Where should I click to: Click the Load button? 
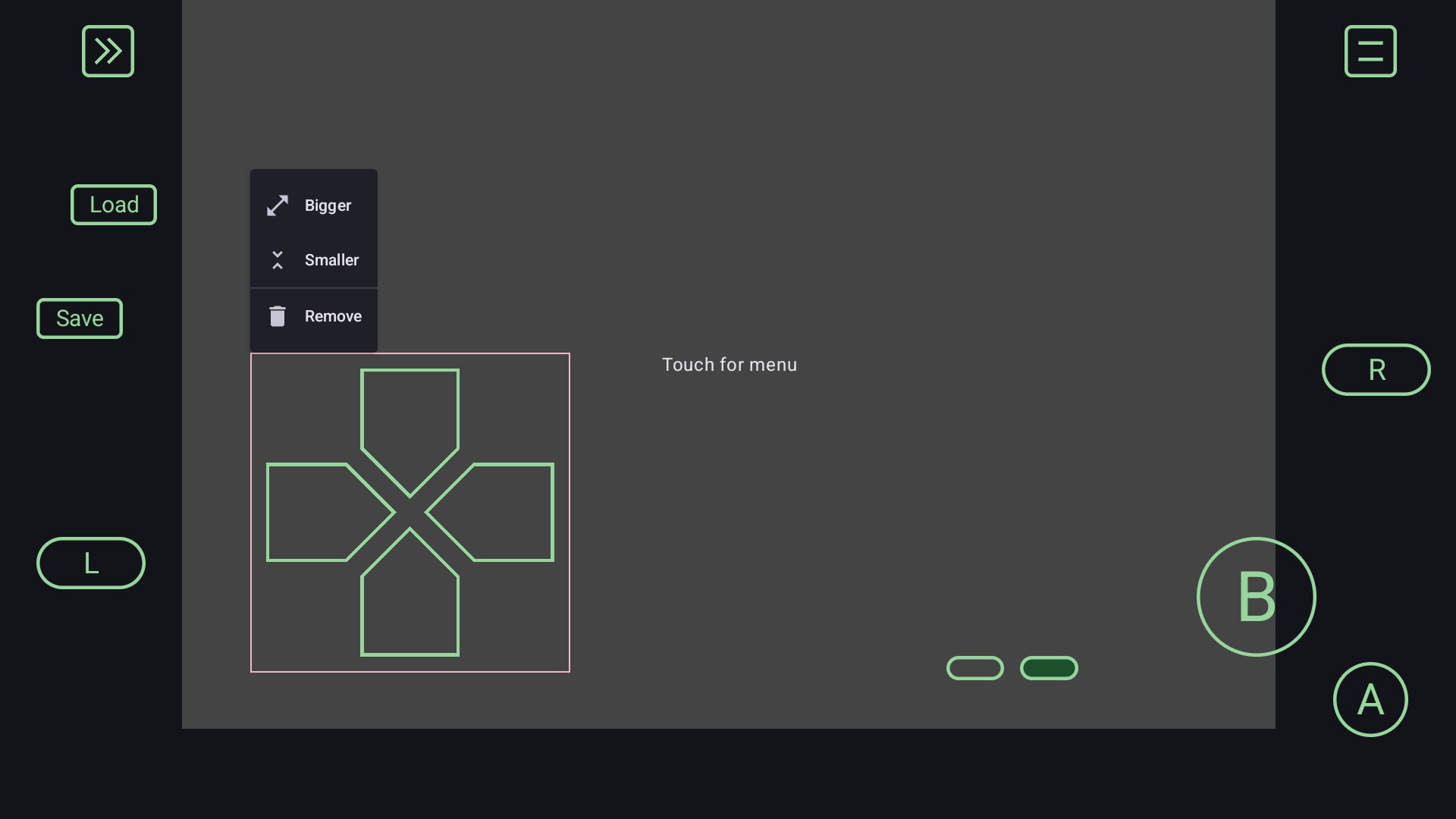[x=114, y=205]
